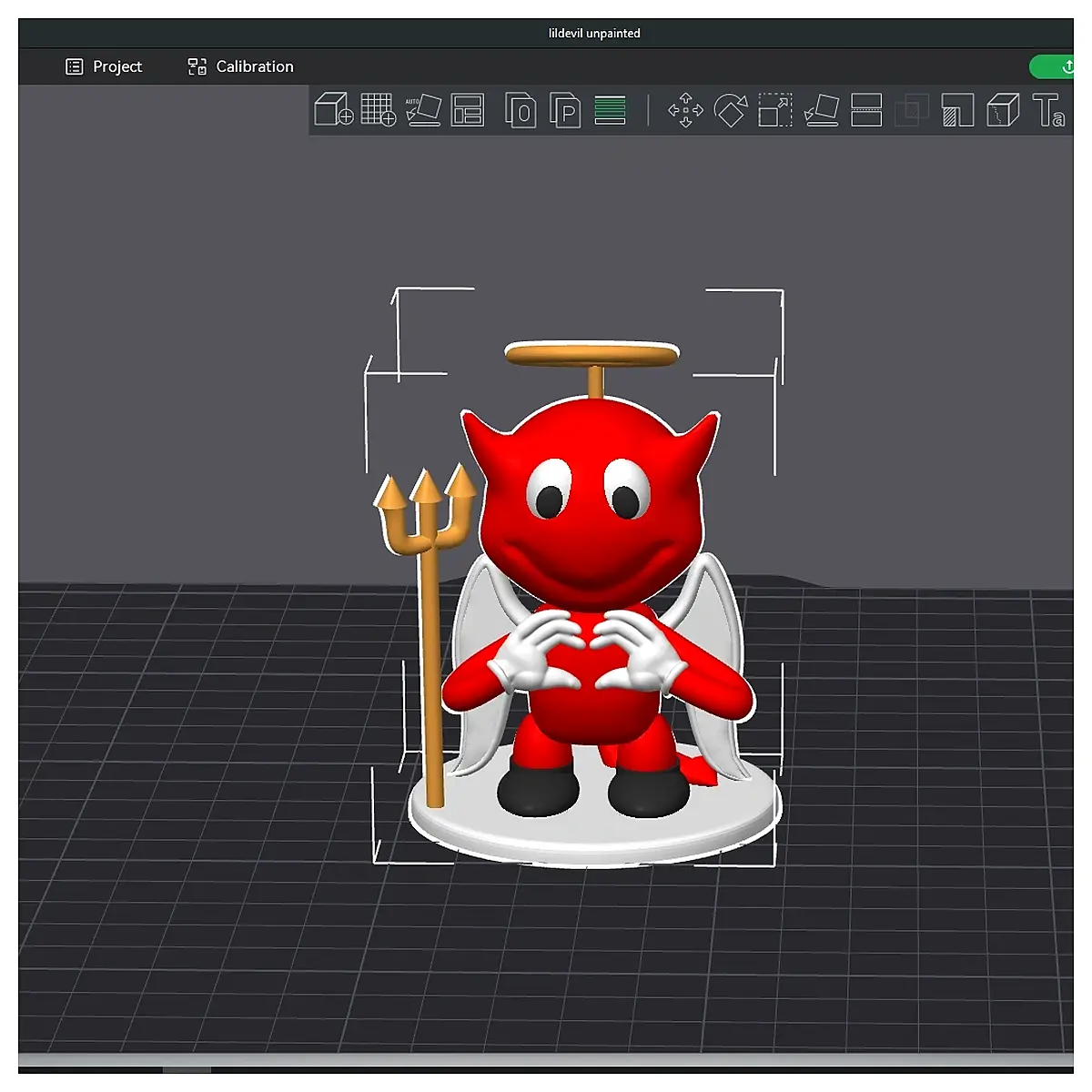Open the Project tab
Image resolution: width=1092 pixels, height=1092 pixels.
104,66
